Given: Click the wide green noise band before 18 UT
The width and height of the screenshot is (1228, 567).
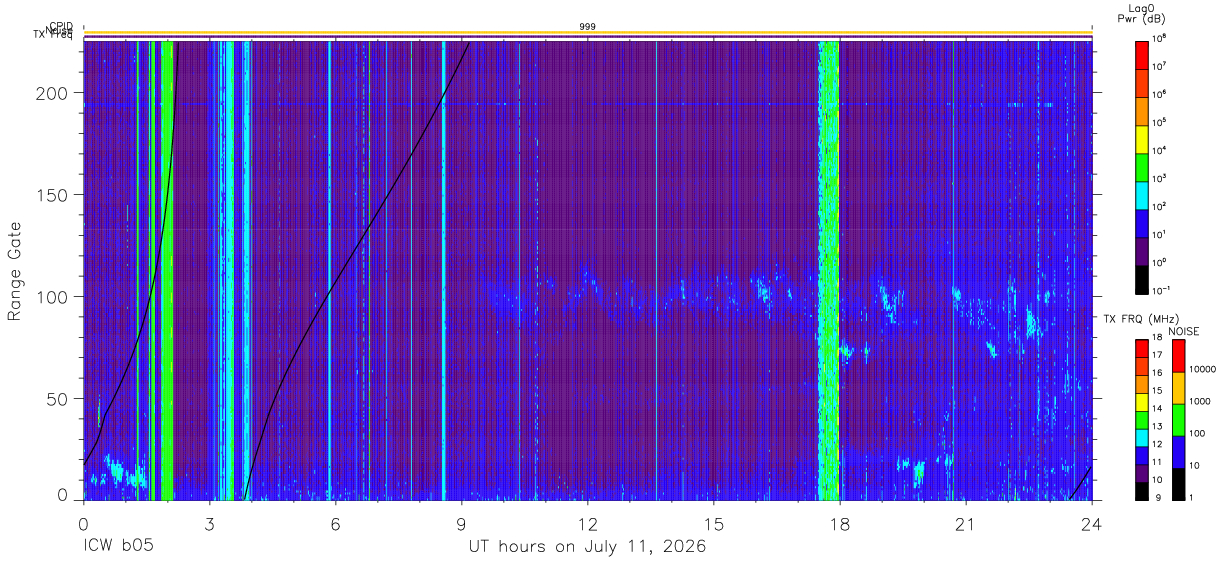Looking at the screenshot, I should coord(828,270).
